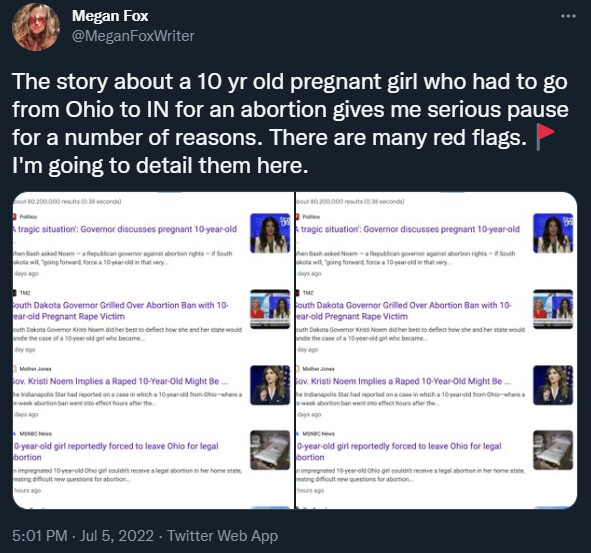Click Megan Fox's profile avatar
This screenshot has height=553, width=591.
tap(36, 26)
